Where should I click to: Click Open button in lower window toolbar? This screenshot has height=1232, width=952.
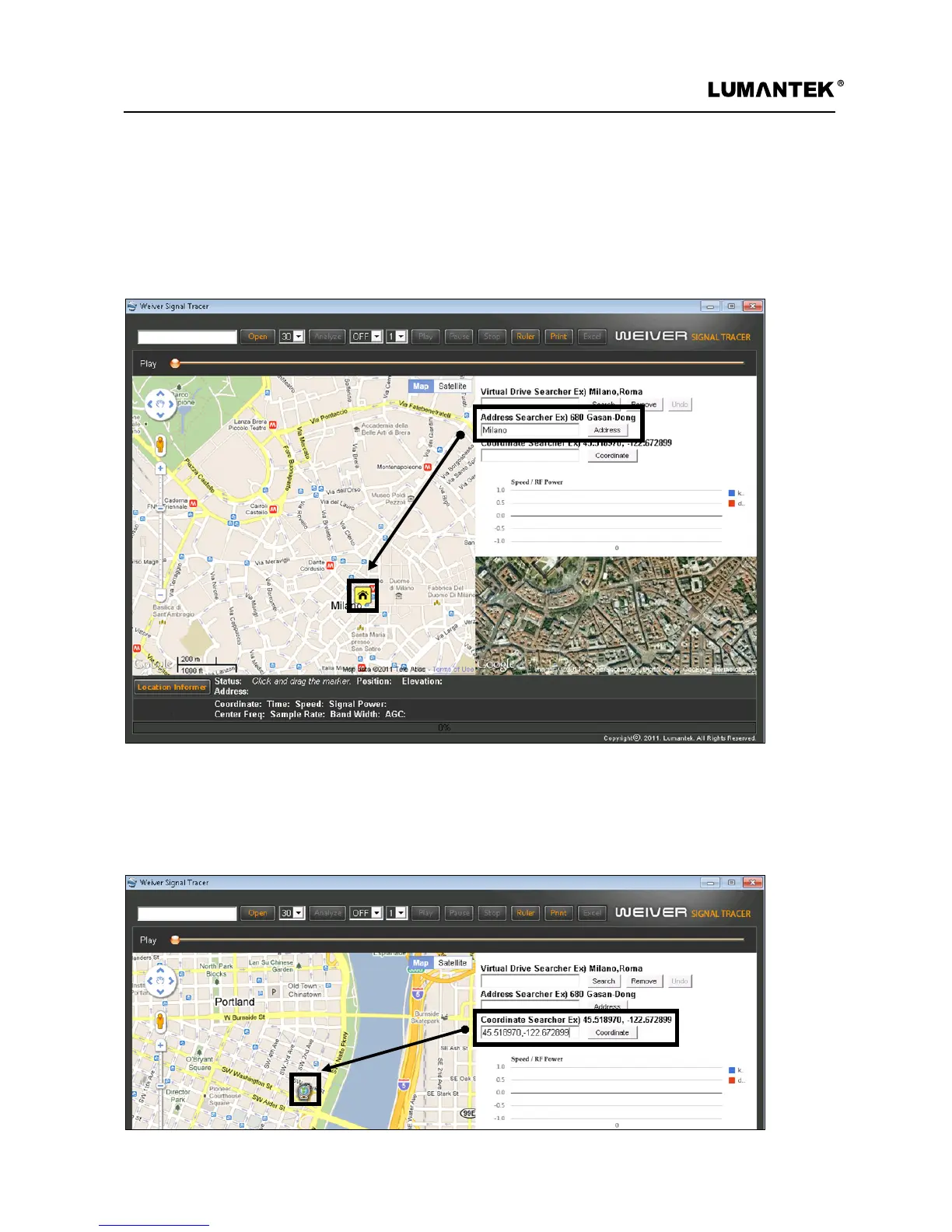click(x=257, y=913)
